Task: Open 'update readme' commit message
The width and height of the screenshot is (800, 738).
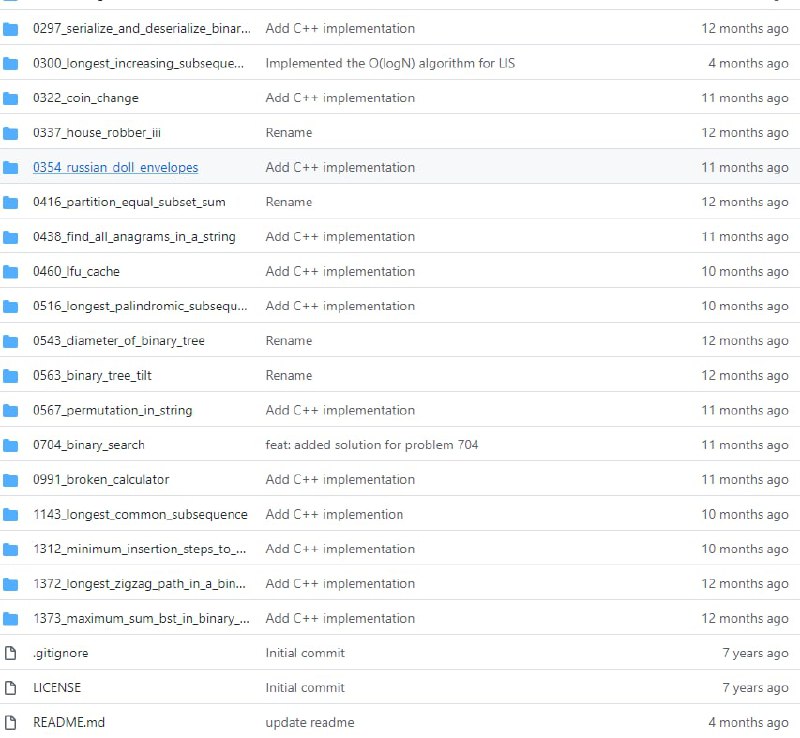Action: [x=309, y=723]
